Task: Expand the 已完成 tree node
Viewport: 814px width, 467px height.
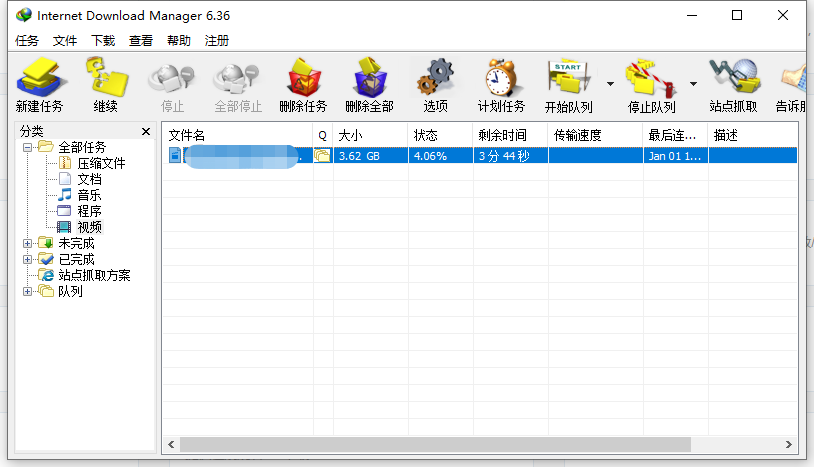Action: [28, 259]
